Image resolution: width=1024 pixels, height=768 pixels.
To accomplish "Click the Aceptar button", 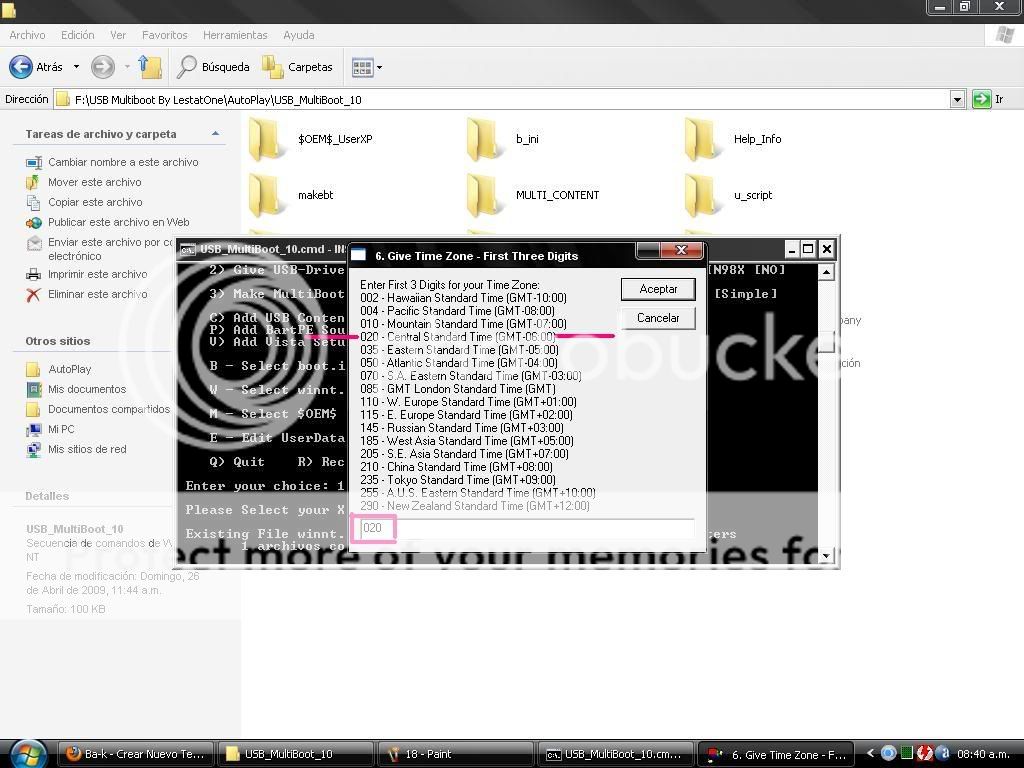I will 658,289.
